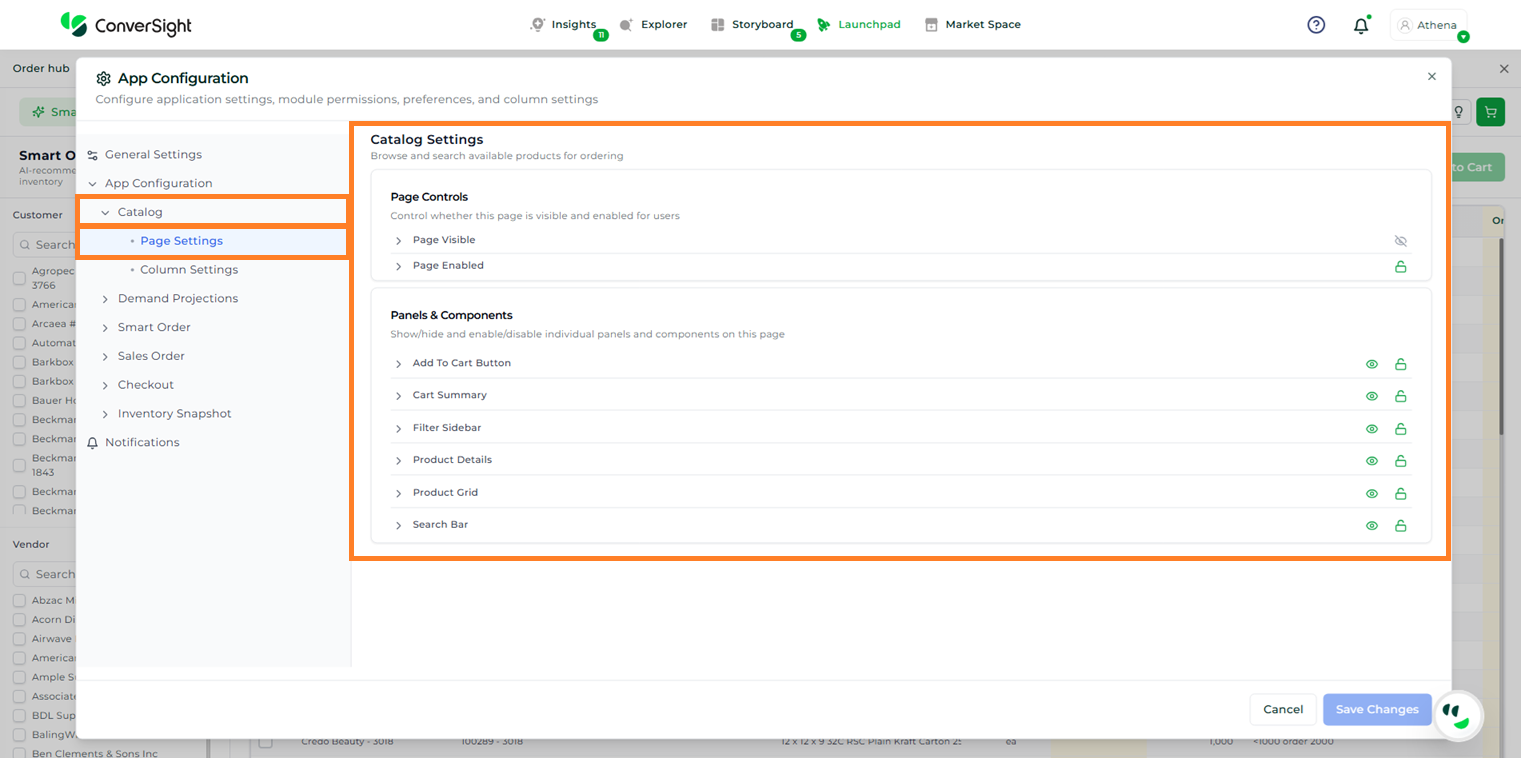1521x758 pixels.
Task: Click the Save Changes button
Action: tap(1376, 709)
